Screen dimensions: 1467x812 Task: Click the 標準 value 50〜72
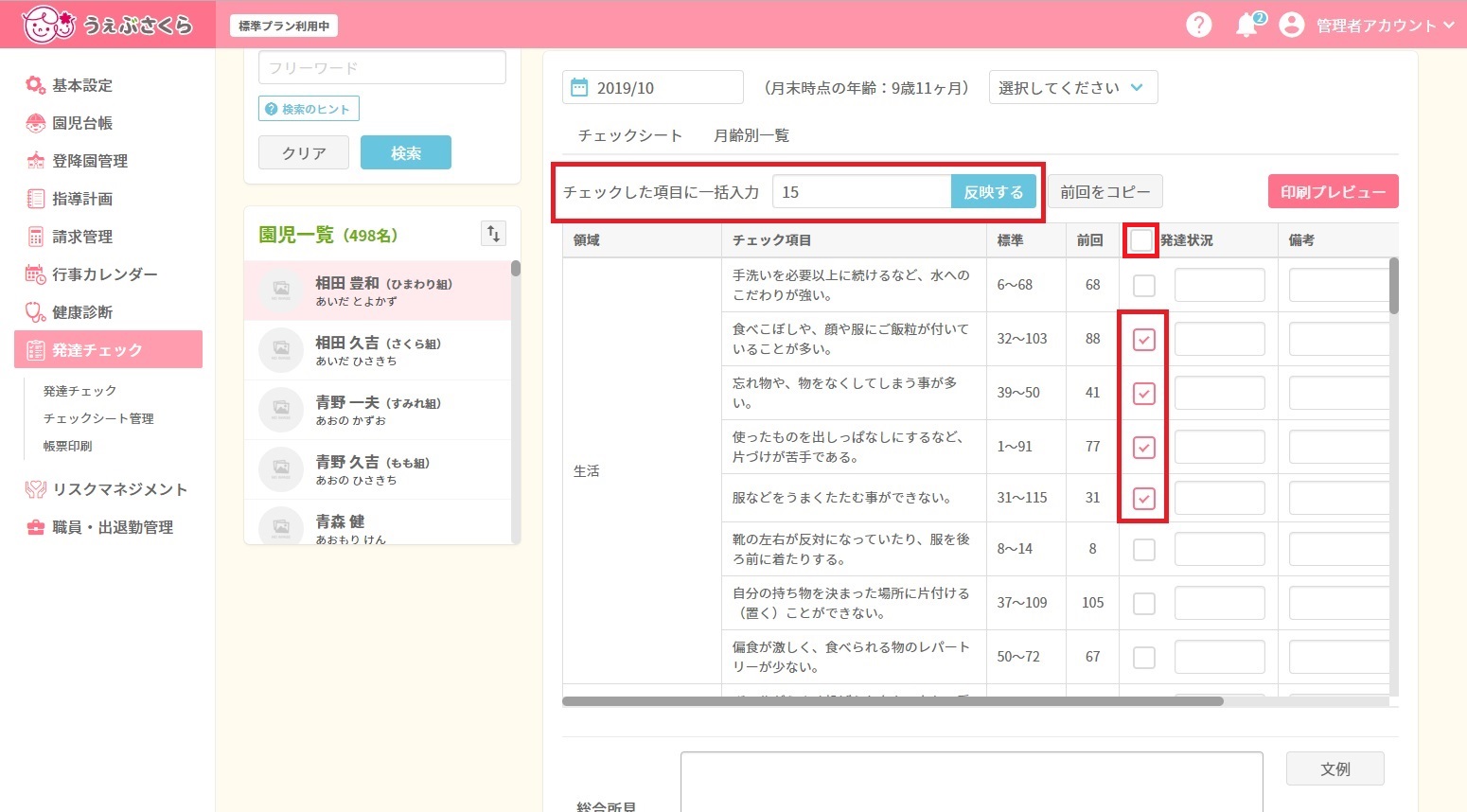(x=1018, y=656)
